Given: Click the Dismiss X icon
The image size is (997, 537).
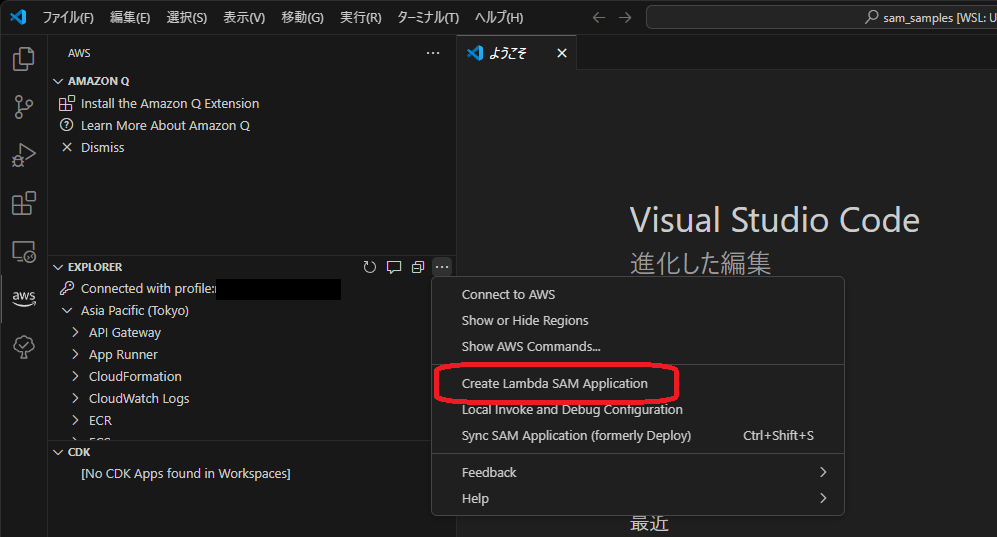Looking at the screenshot, I should pos(67,147).
